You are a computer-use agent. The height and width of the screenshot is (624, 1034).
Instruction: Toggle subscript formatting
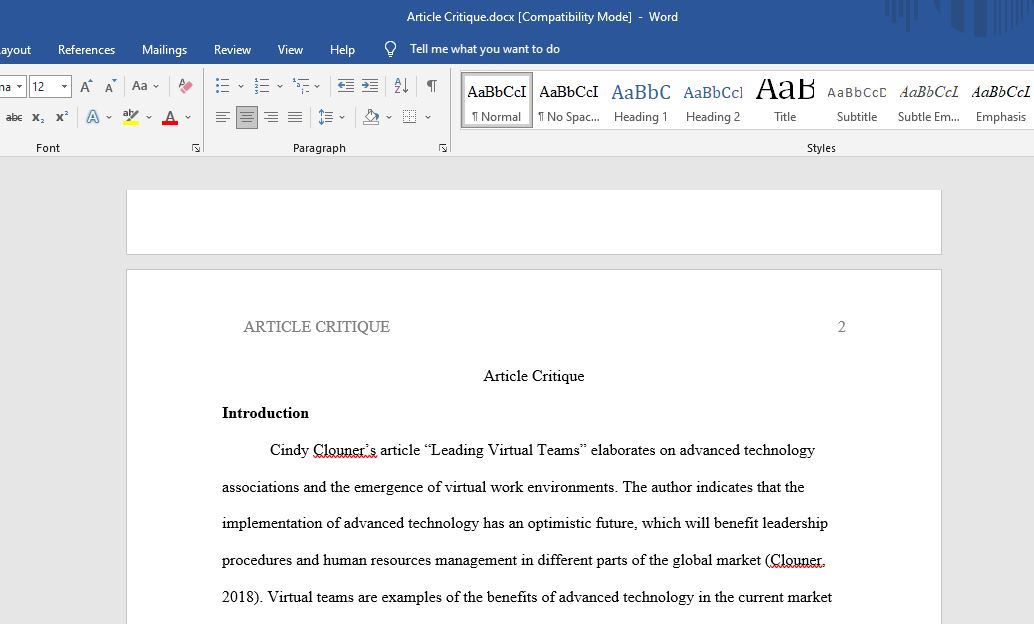[38, 117]
